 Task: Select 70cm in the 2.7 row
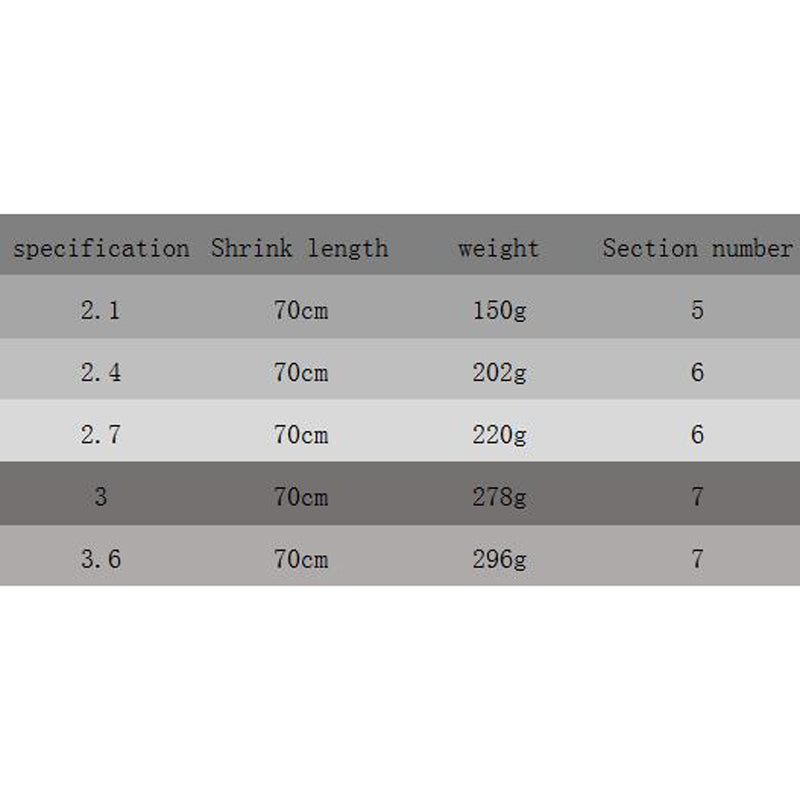point(300,434)
